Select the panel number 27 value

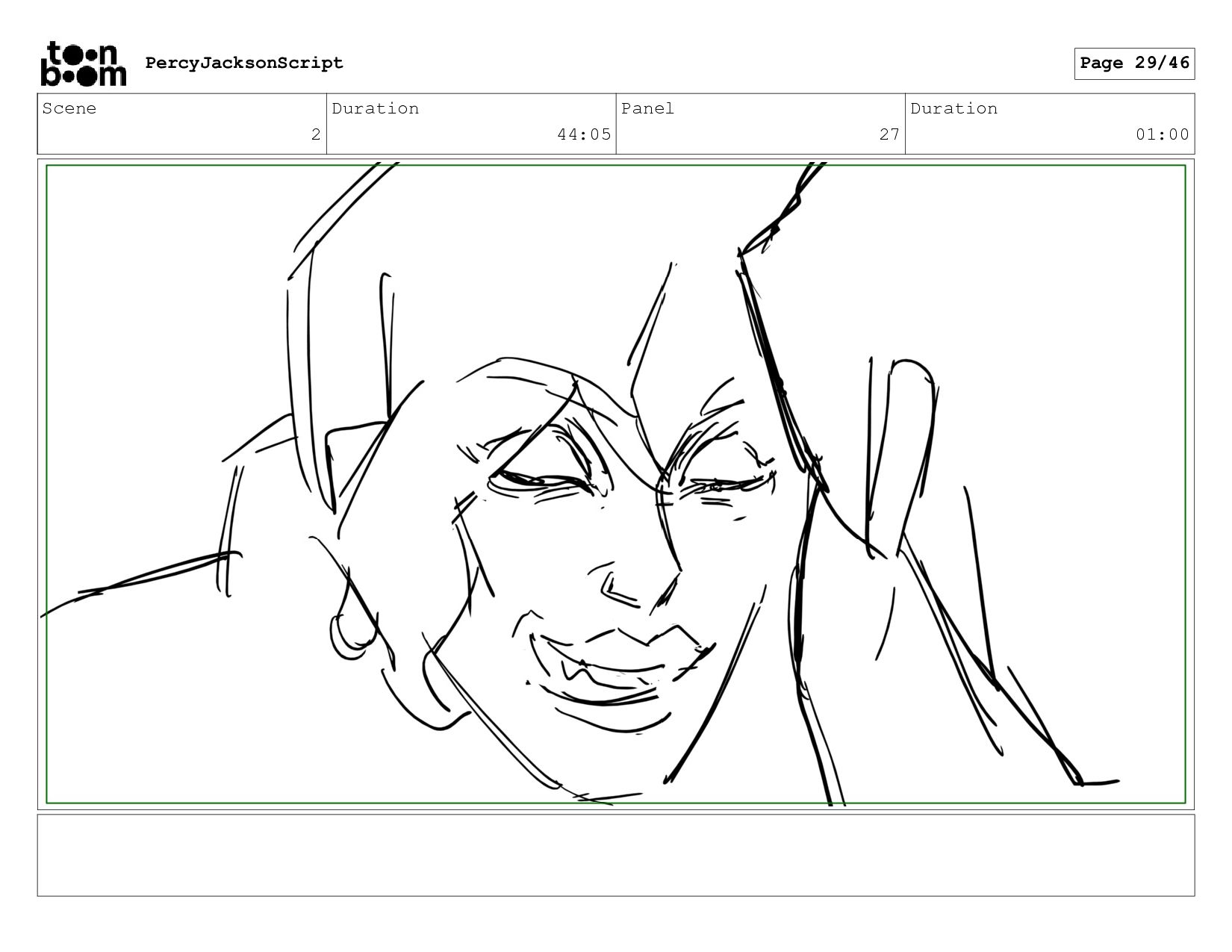coord(889,134)
